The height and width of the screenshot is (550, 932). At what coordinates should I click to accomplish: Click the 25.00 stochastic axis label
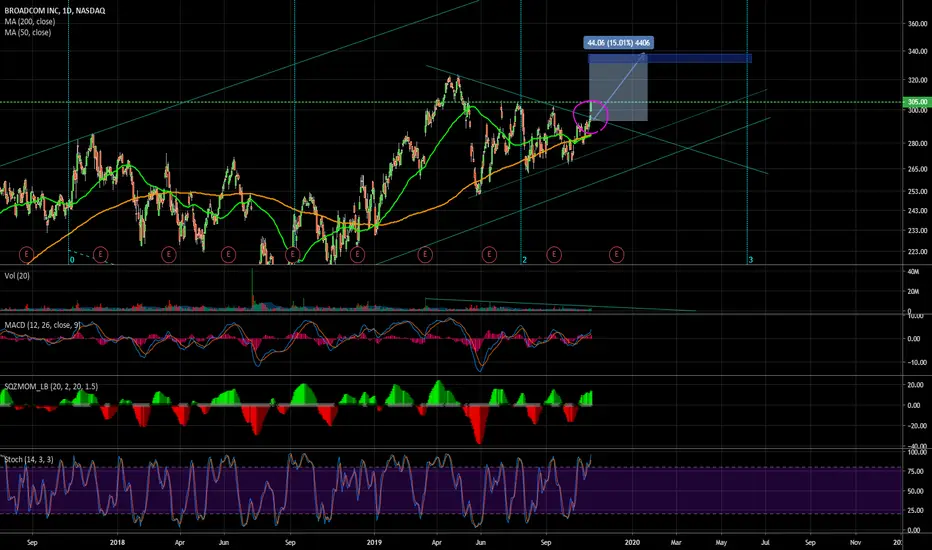tap(917, 511)
